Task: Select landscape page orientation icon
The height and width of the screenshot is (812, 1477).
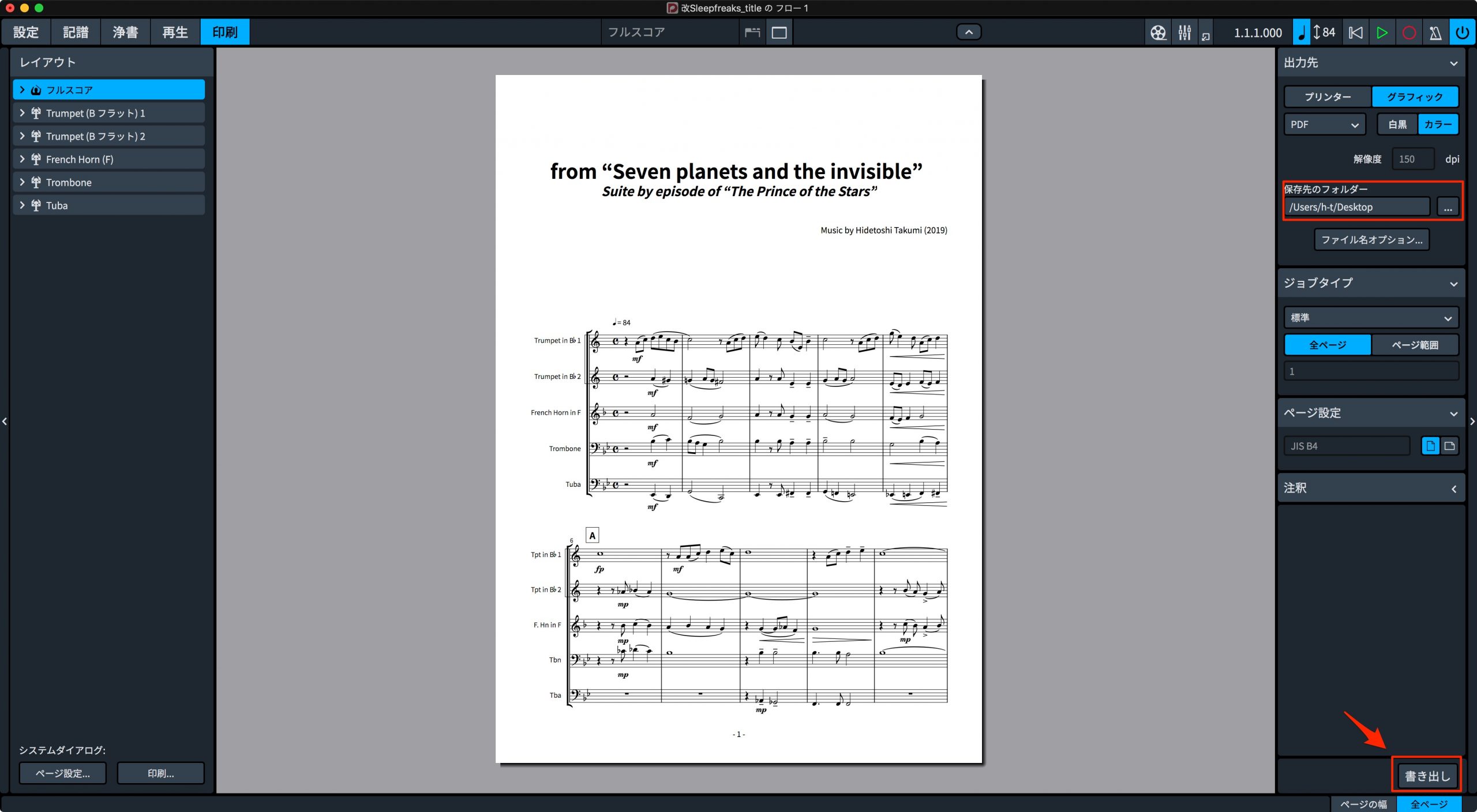Action: 1449,446
